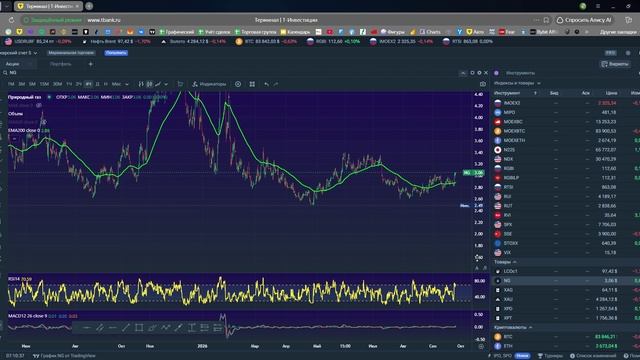Add a new workspace tab with plus
Image resolution: width=640 pixels, height=360 pixels.
pyautogui.click(x=91, y=64)
